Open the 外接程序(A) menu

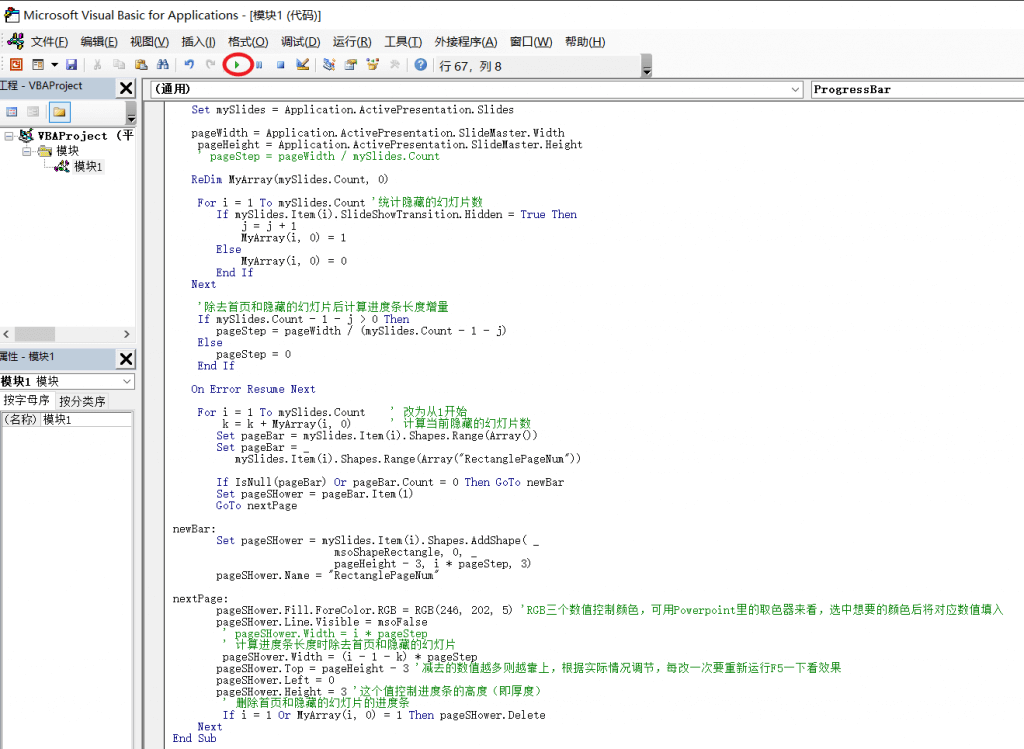466,42
